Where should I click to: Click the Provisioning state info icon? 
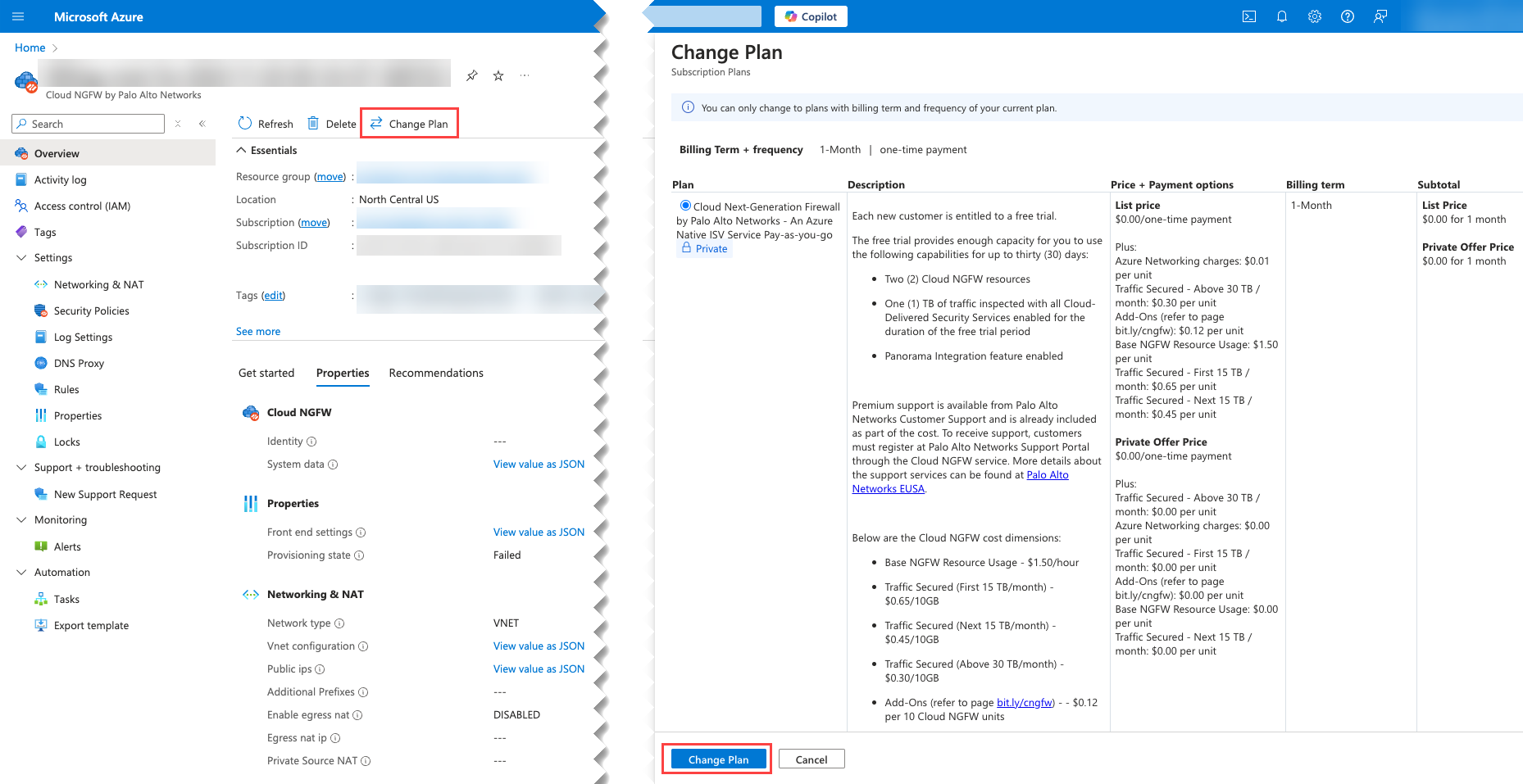pos(359,555)
